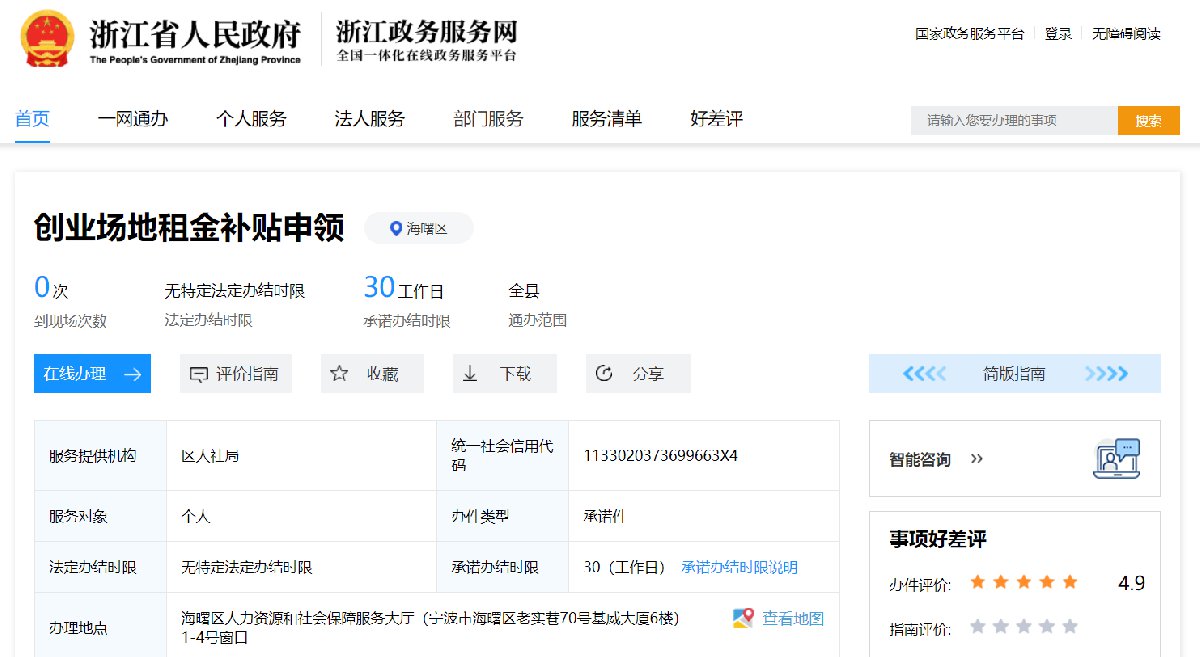This screenshot has width=1200, height=657.
Task: Click the comment icon for 评价指南
Action: click(198, 374)
